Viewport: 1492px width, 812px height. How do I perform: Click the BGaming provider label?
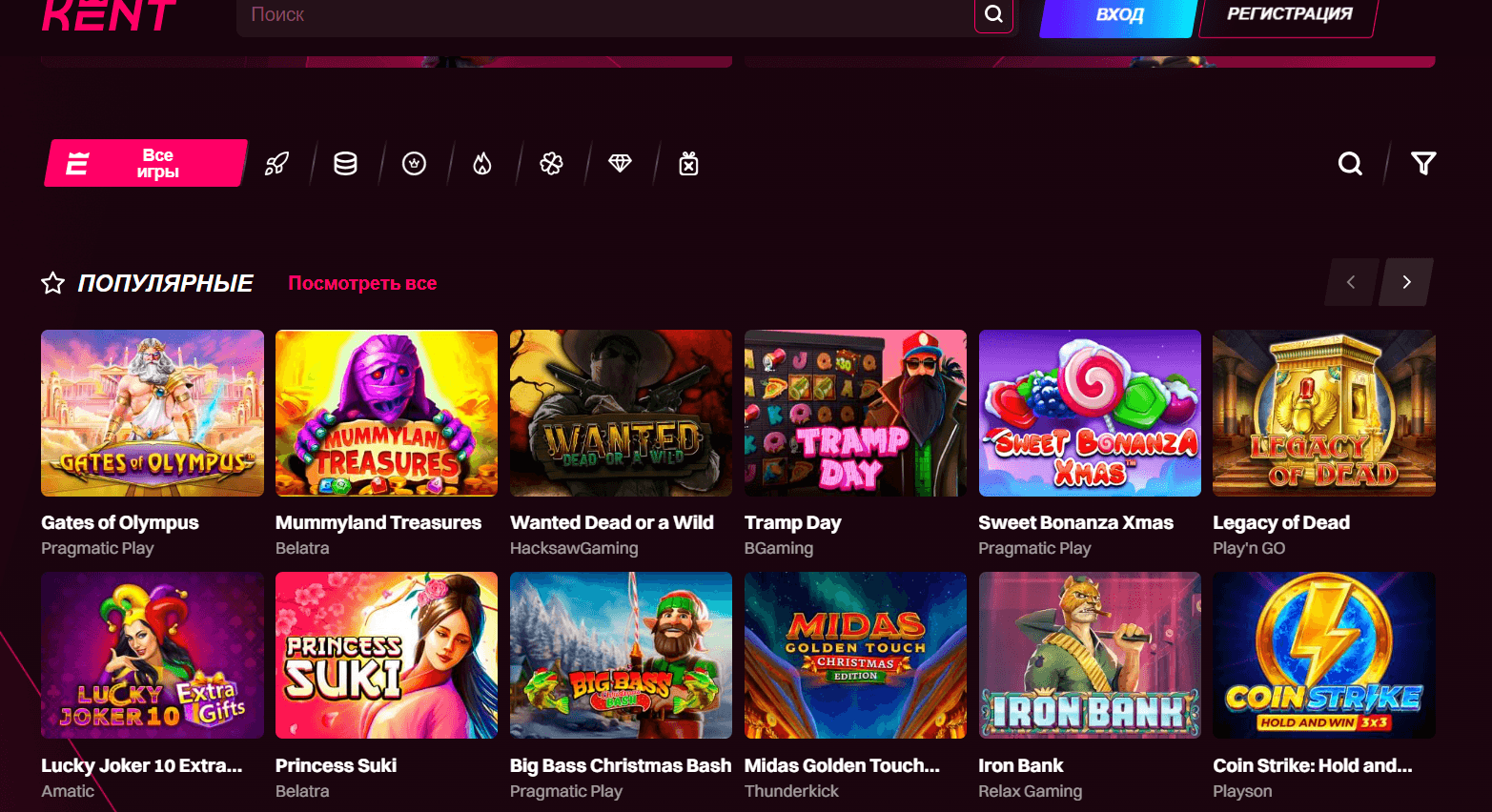779,548
